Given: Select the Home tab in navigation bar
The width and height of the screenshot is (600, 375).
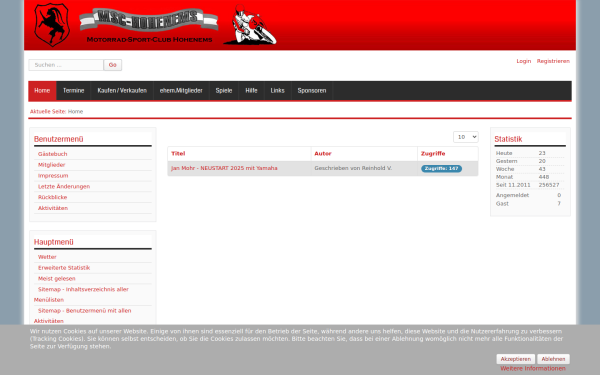Looking at the screenshot, I should point(42,91).
